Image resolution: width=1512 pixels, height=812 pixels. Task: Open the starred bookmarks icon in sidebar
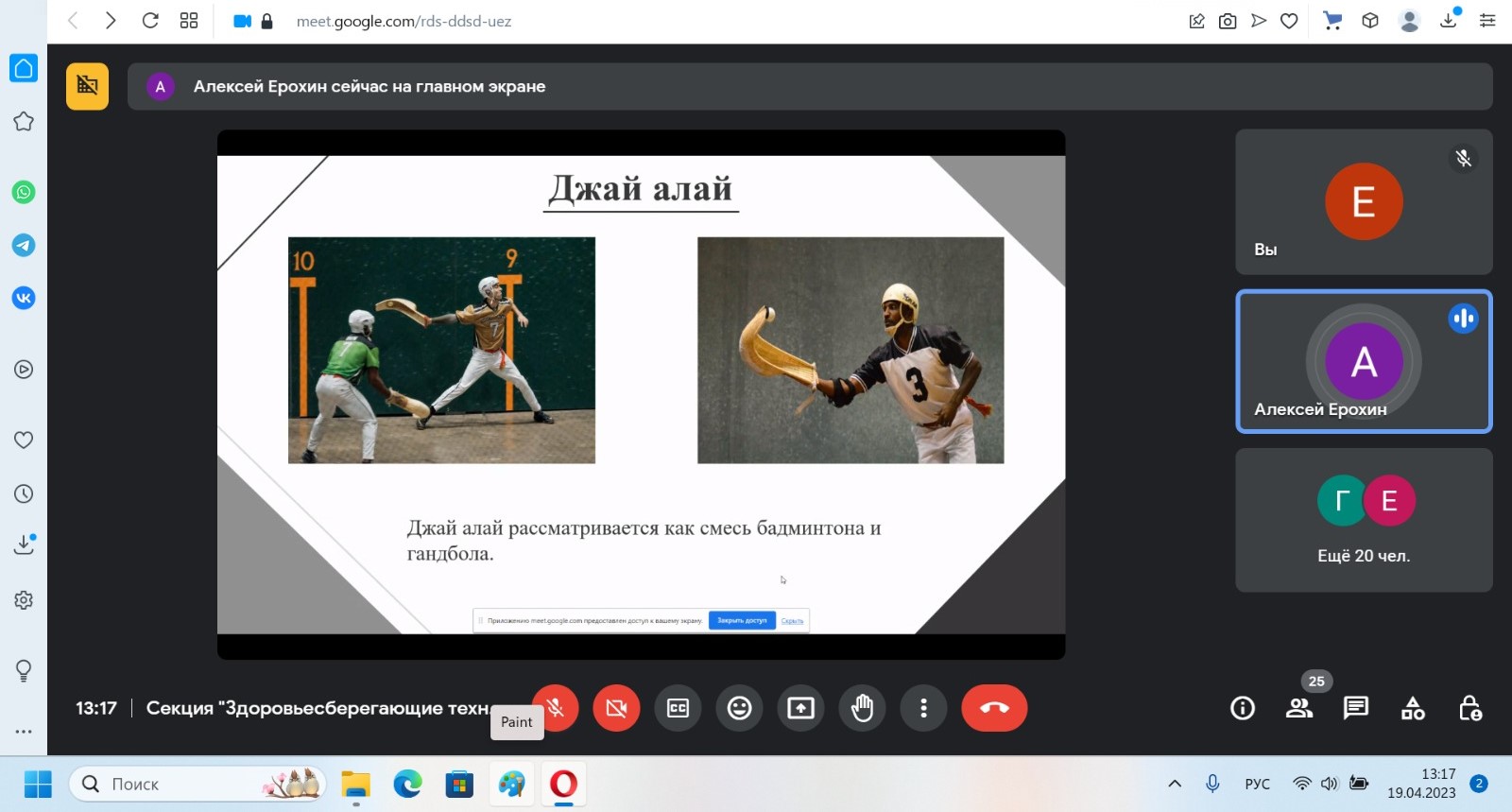pyautogui.click(x=24, y=121)
